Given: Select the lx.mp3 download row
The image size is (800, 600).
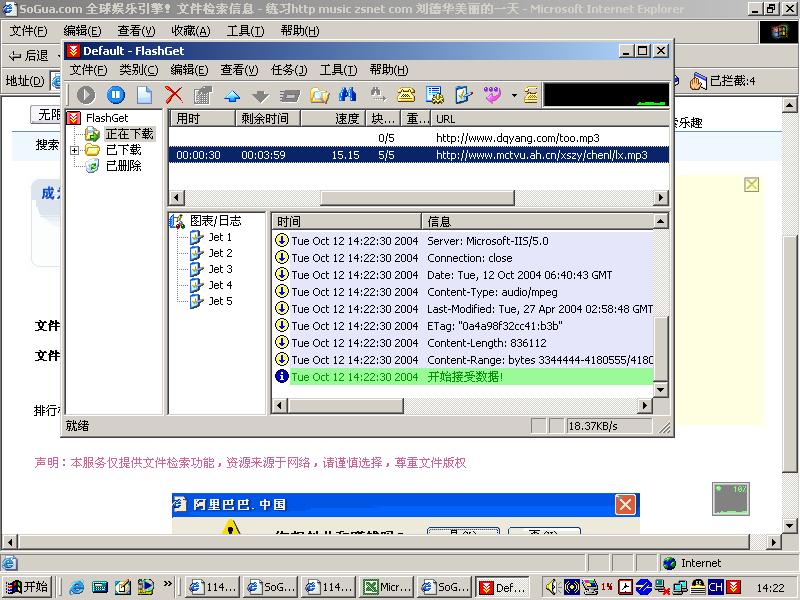Looking at the screenshot, I should [419, 155].
